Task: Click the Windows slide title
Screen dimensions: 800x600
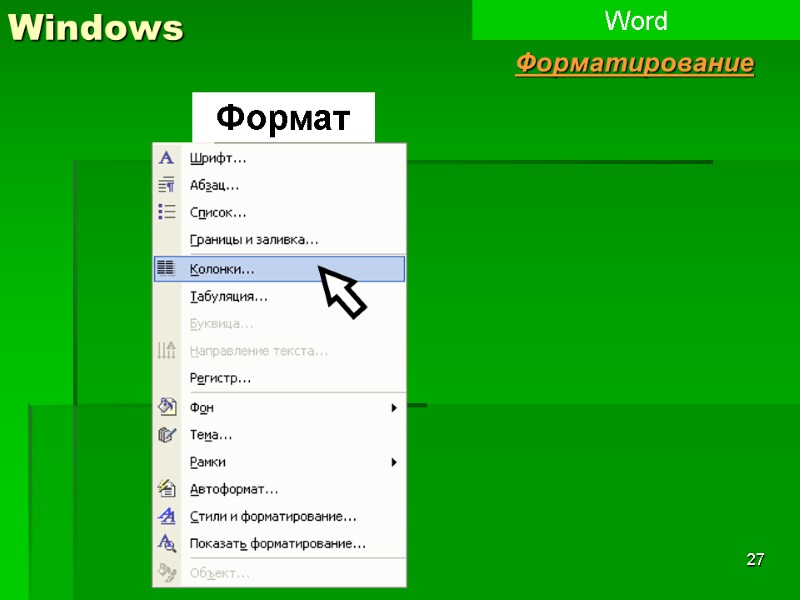Action: pyautogui.click(x=95, y=27)
